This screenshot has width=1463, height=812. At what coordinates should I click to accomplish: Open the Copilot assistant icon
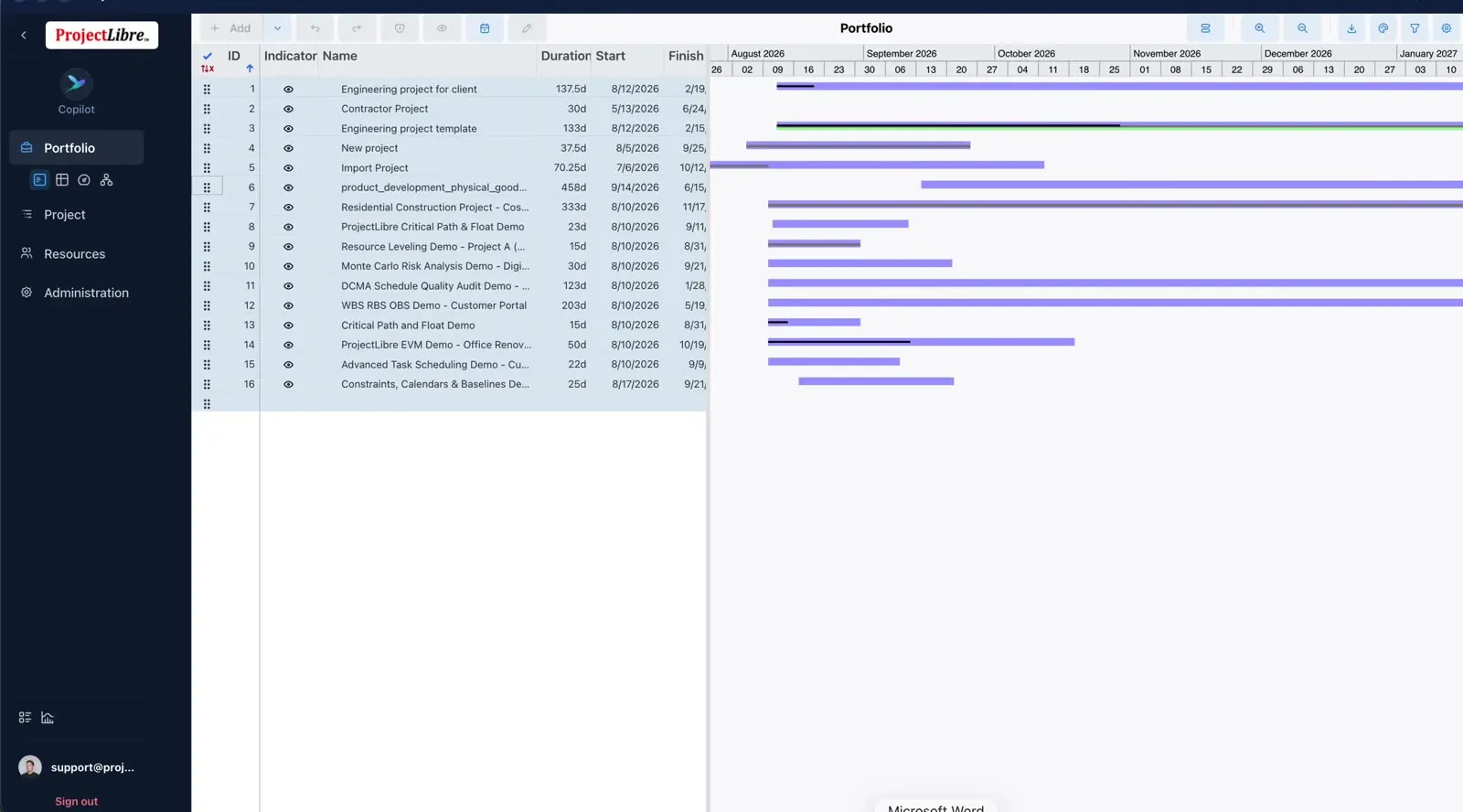tap(76, 84)
